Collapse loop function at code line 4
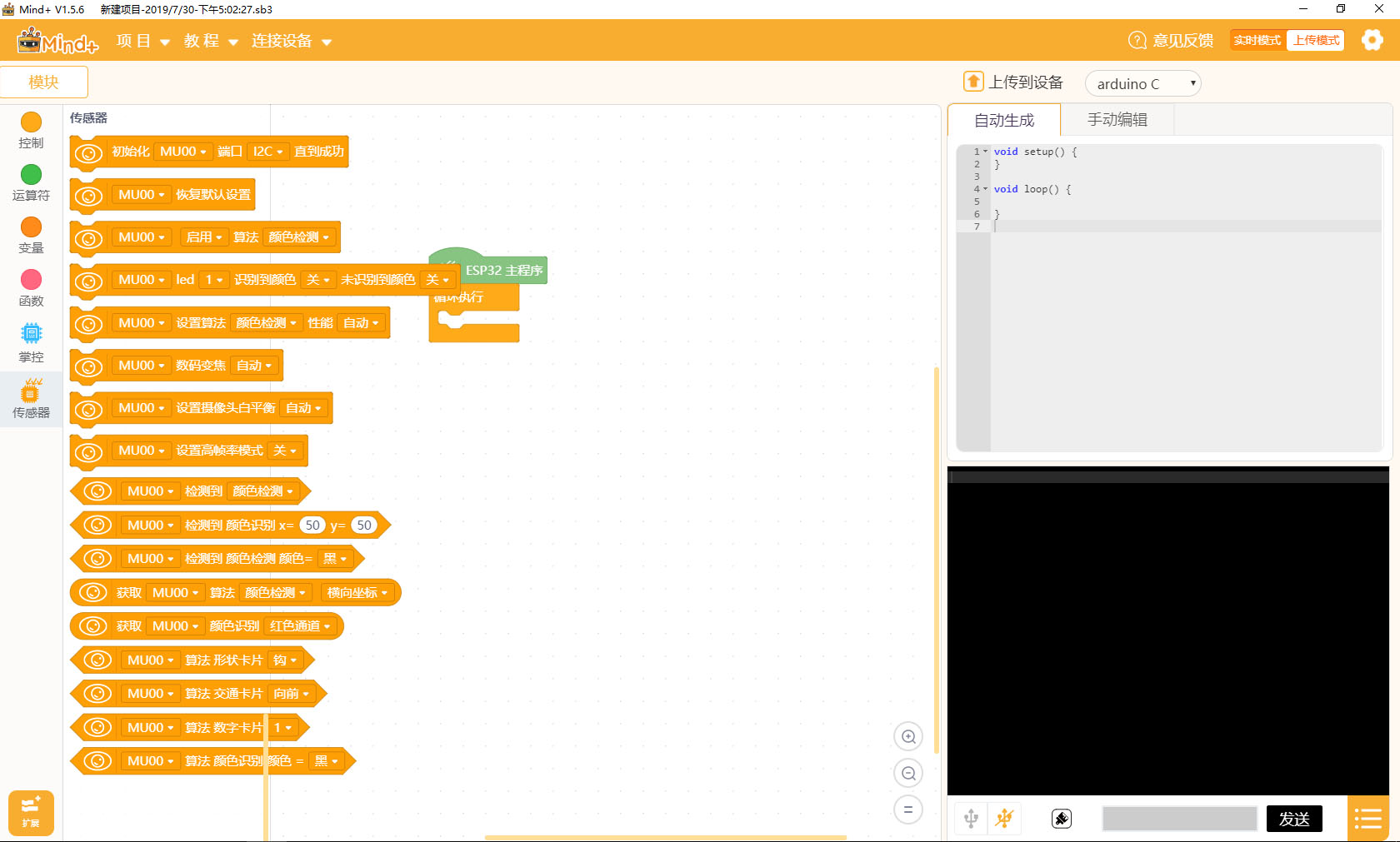This screenshot has height=842, width=1400. [985, 189]
